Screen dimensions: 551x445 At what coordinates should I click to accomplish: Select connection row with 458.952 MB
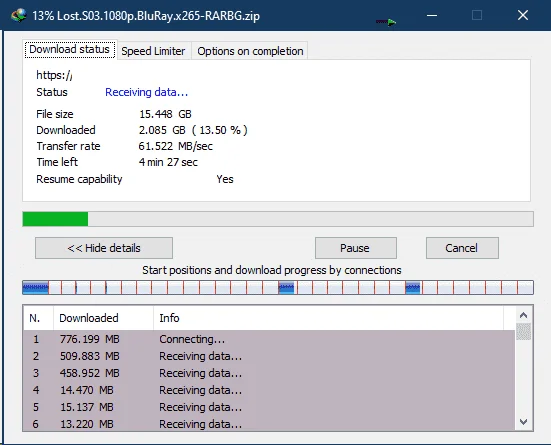tap(269, 373)
